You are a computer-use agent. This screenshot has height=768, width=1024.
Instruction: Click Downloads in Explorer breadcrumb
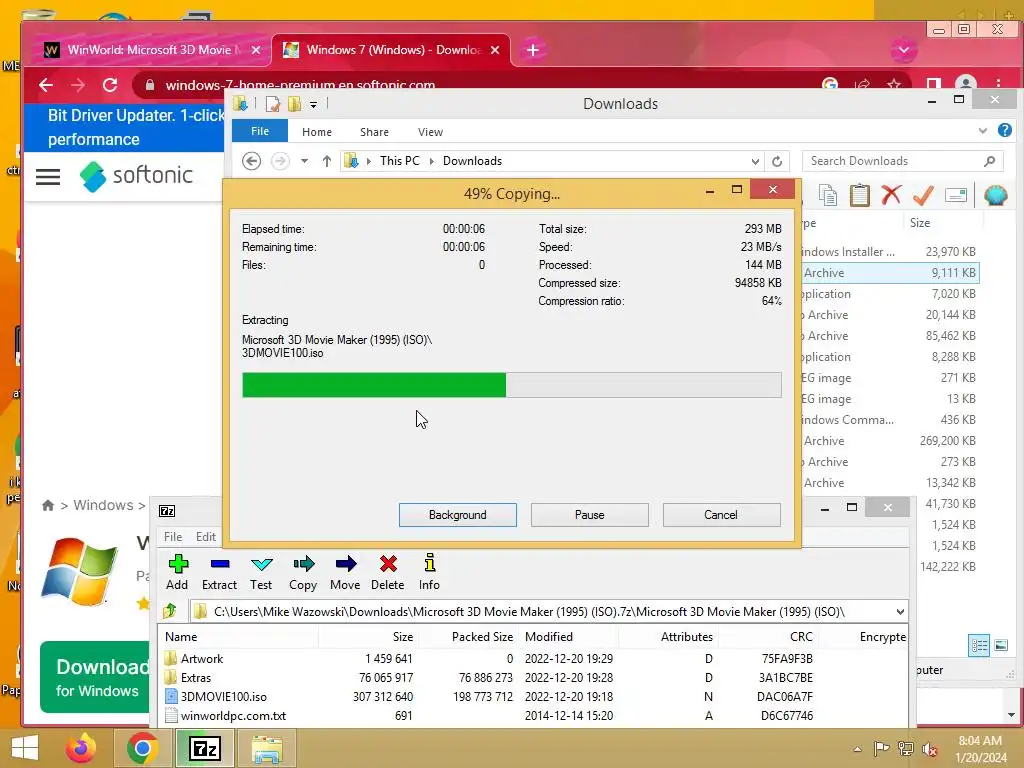[472, 161]
